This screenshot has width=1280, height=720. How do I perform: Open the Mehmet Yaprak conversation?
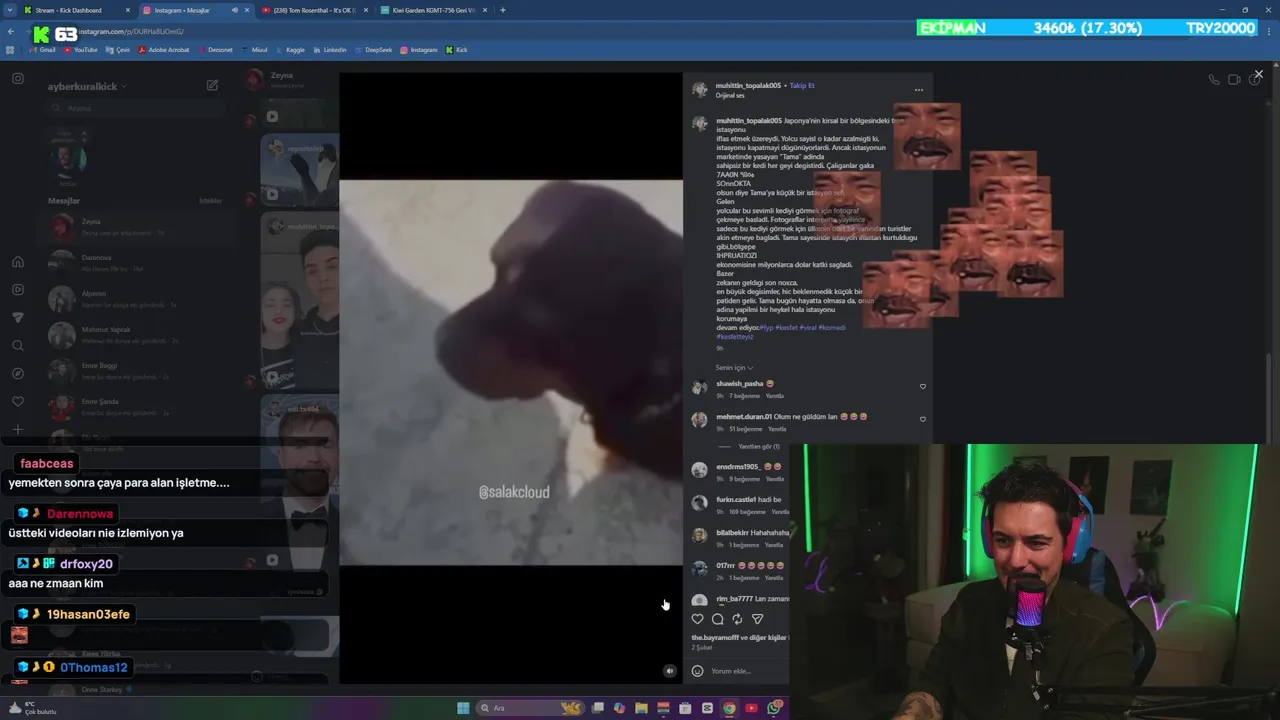click(x=138, y=335)
